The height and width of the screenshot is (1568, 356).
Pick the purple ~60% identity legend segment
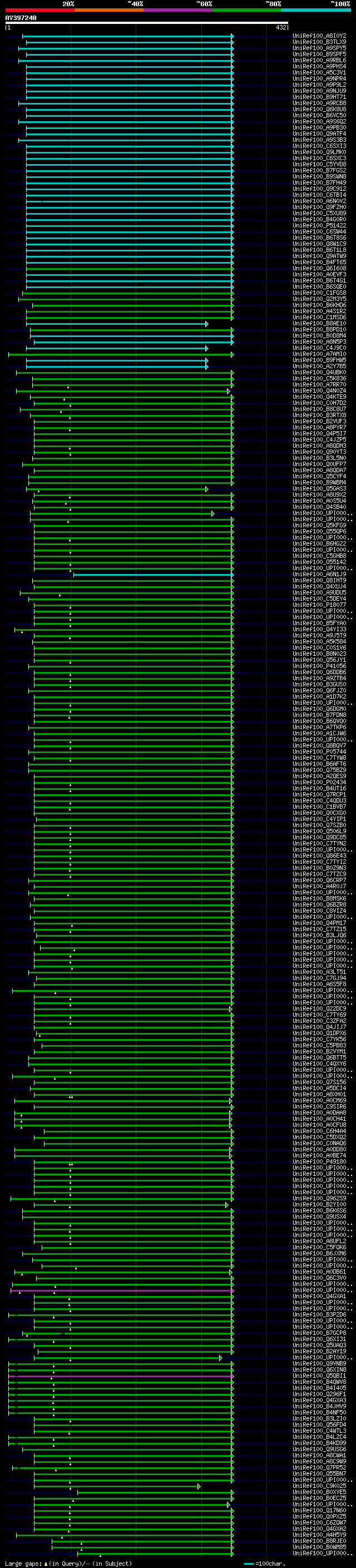click(x=177, y=10)
